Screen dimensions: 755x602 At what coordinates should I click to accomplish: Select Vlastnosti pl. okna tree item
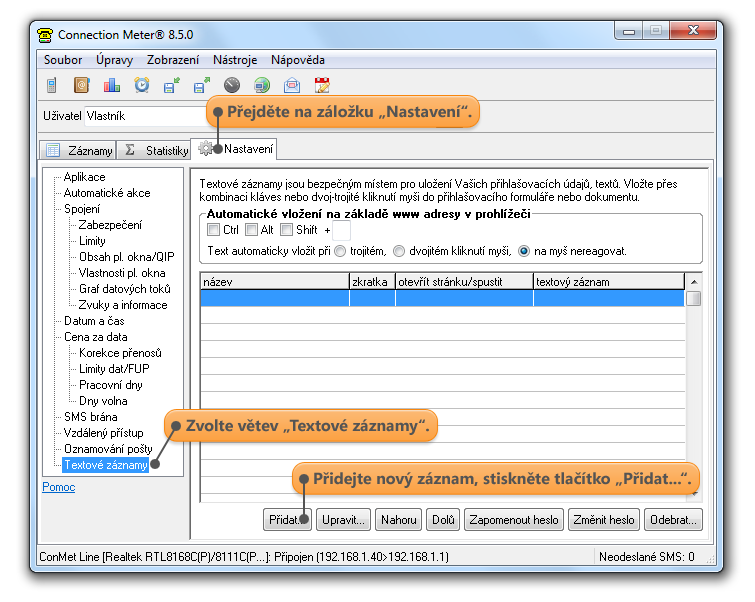pos(122,273)
